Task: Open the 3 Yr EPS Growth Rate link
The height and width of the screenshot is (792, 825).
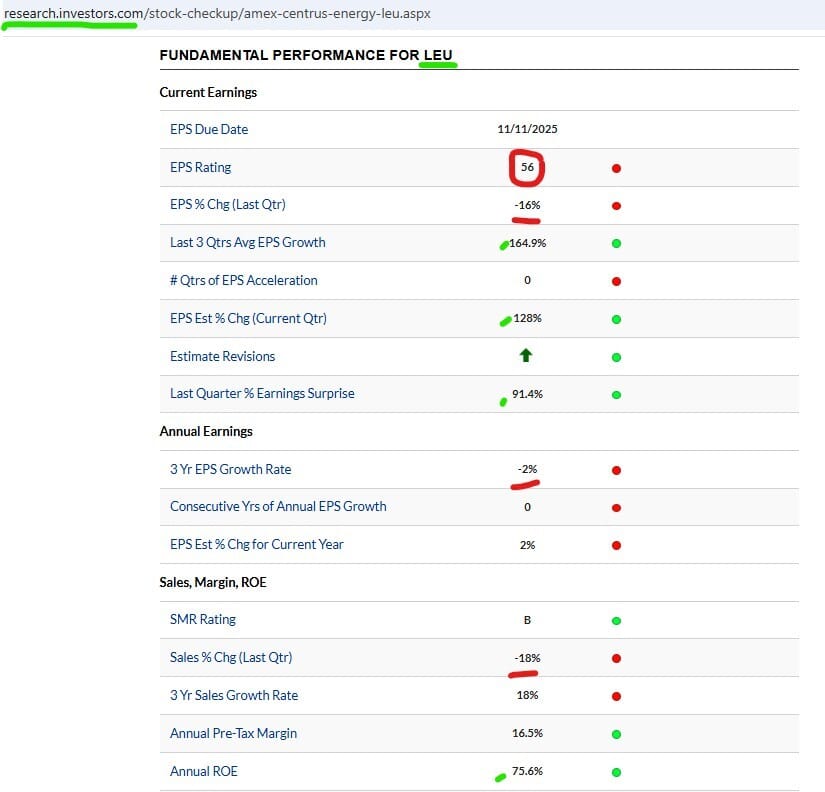Action: pos(230,469)
